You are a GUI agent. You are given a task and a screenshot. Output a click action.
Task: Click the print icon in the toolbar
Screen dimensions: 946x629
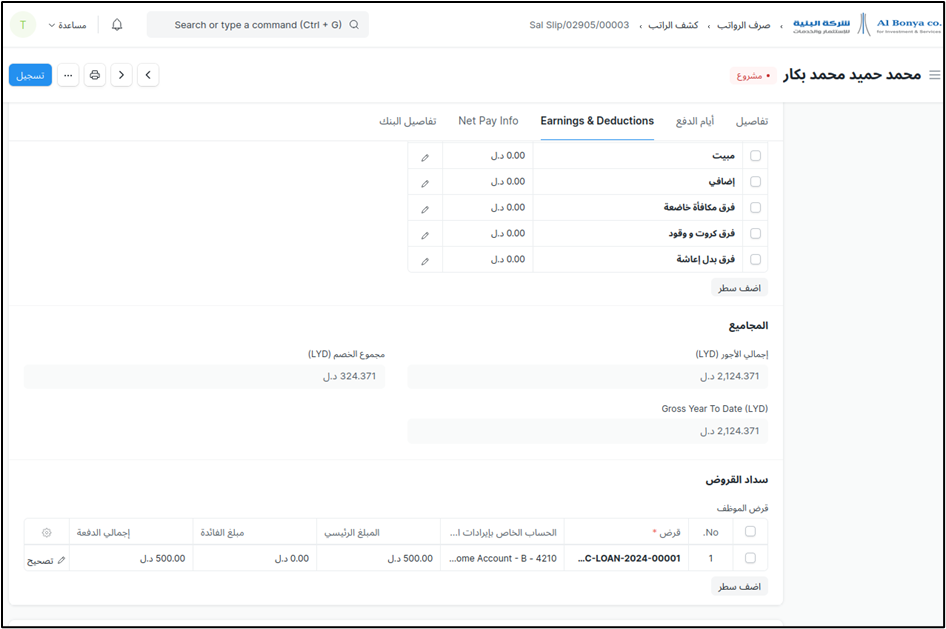94,75
